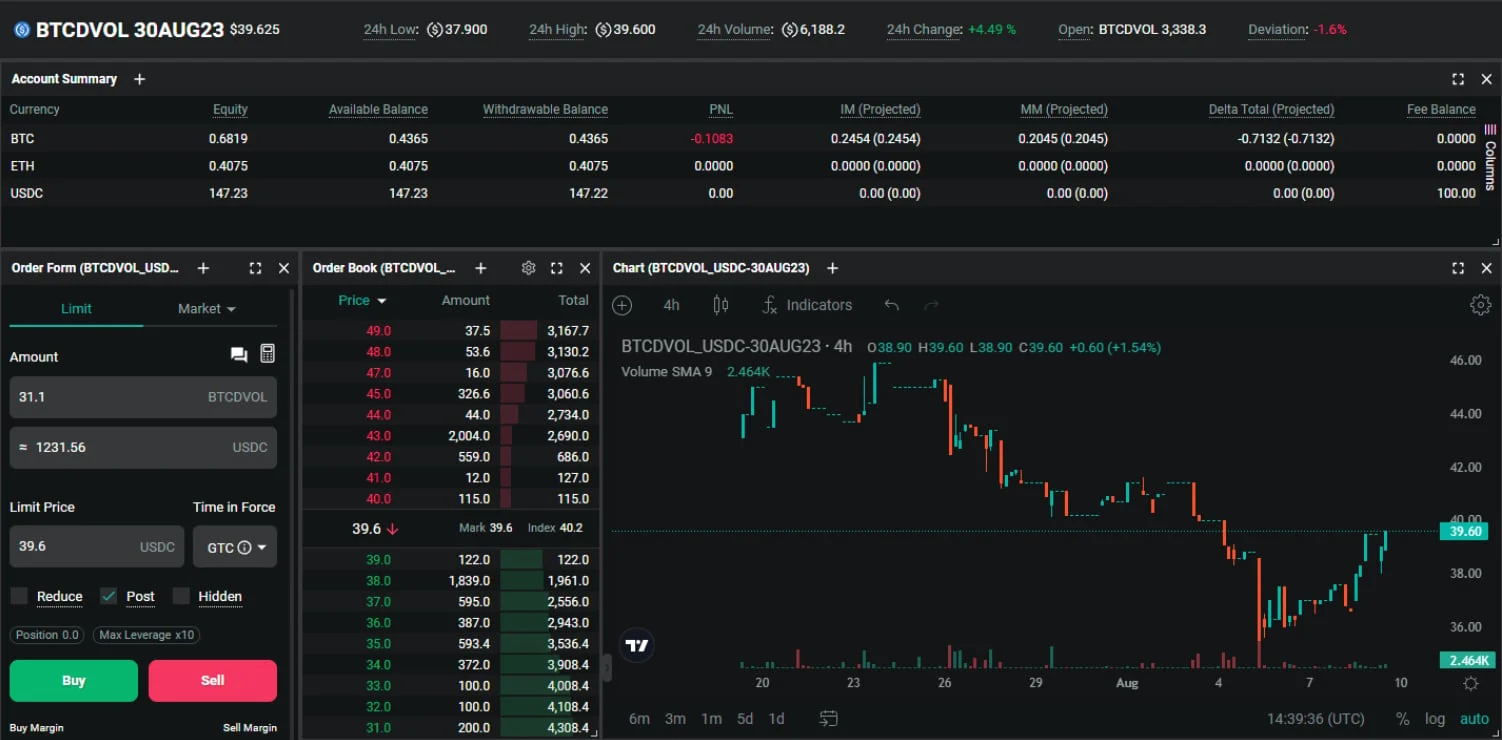This screenshot has width=1502, height=740.
Task: Click the green Buy button
Action: (74, 681)
